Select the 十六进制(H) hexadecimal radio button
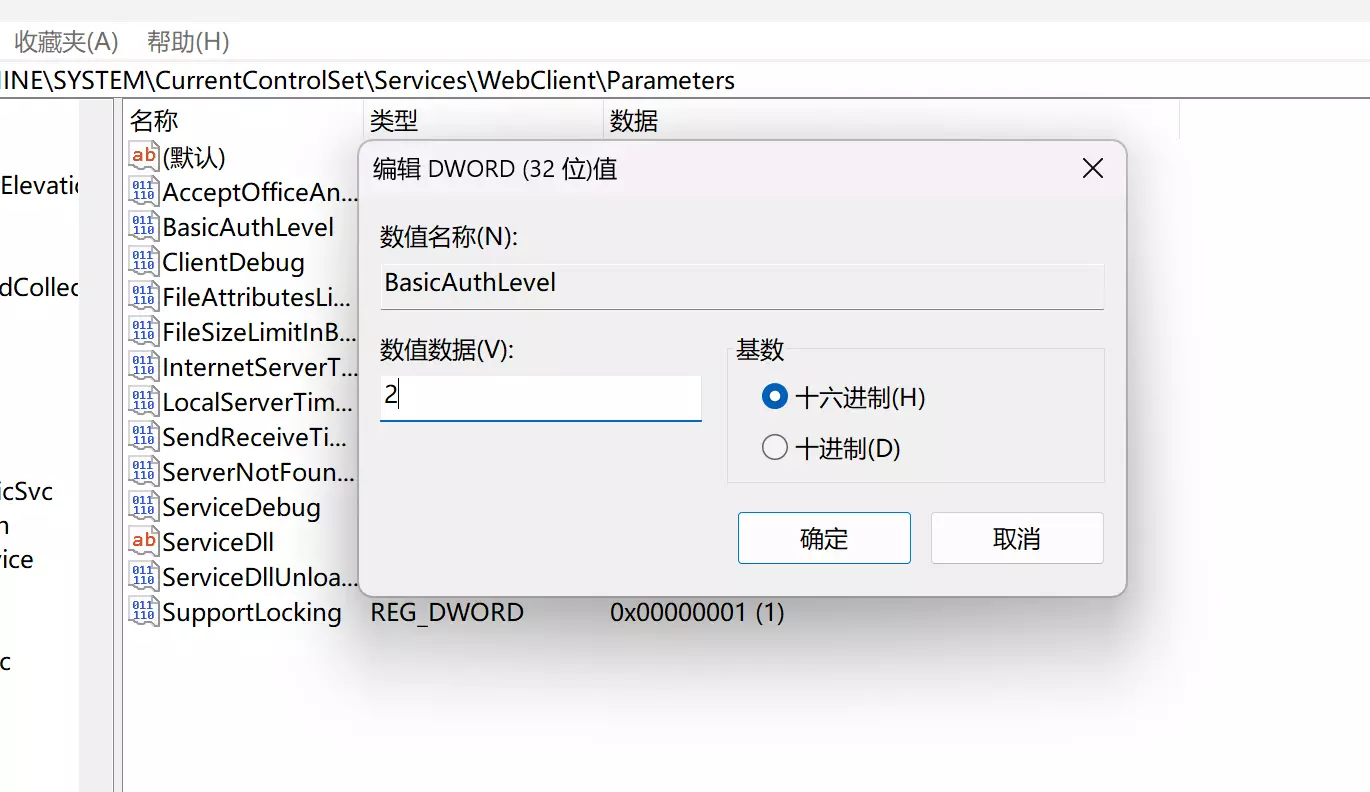The width and height of the screenshot is (1370, 792). coord(775,398)
